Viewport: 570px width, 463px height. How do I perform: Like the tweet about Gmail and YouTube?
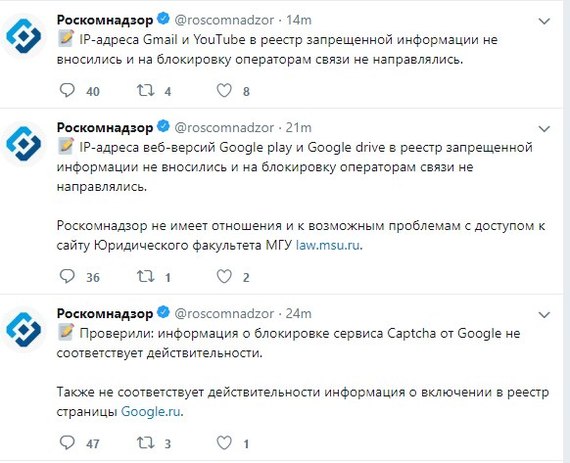tap(224, 90)
